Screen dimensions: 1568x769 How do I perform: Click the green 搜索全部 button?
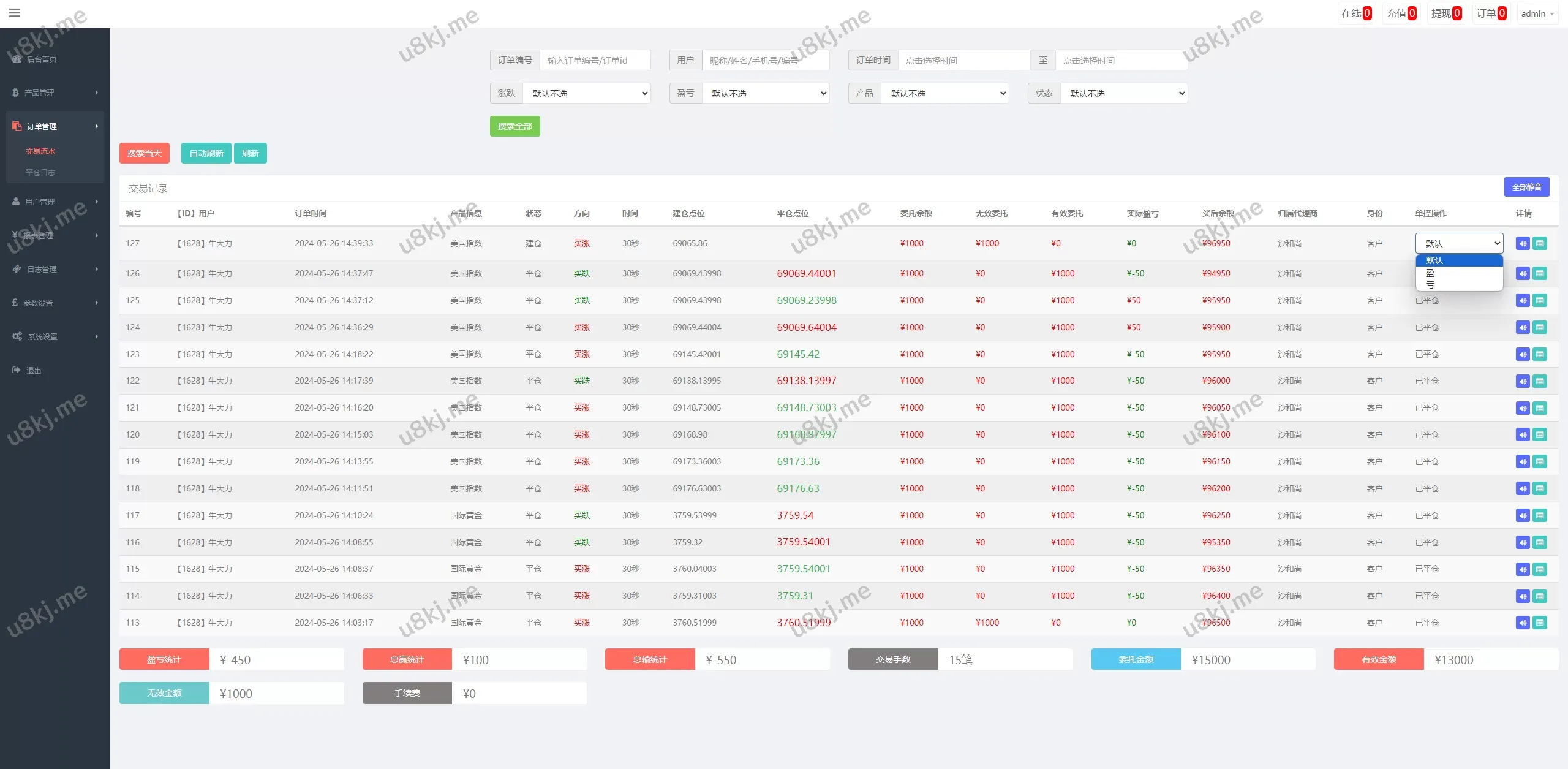coord(514,126)
